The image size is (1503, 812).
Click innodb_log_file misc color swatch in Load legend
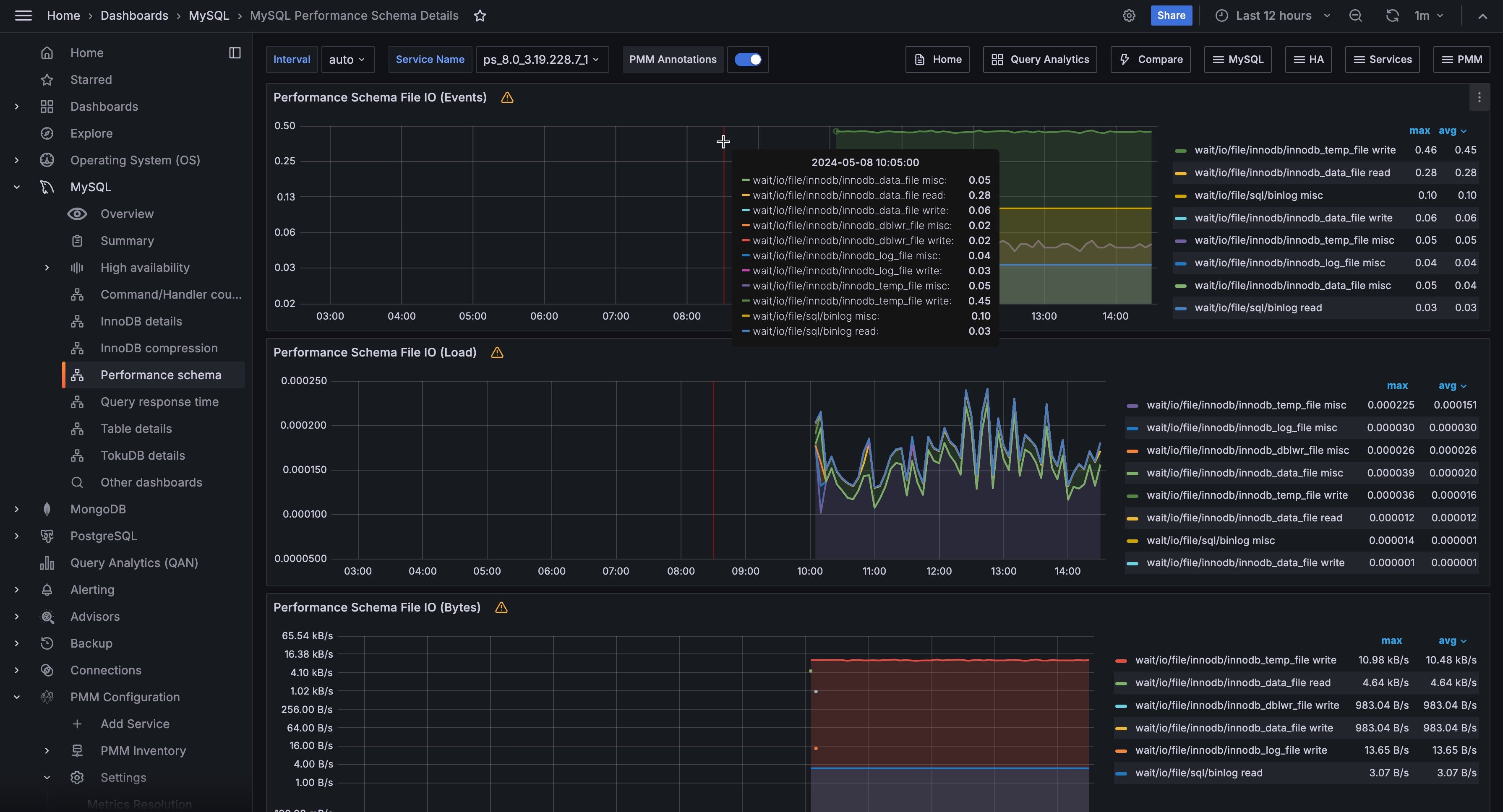point(1132,428)
